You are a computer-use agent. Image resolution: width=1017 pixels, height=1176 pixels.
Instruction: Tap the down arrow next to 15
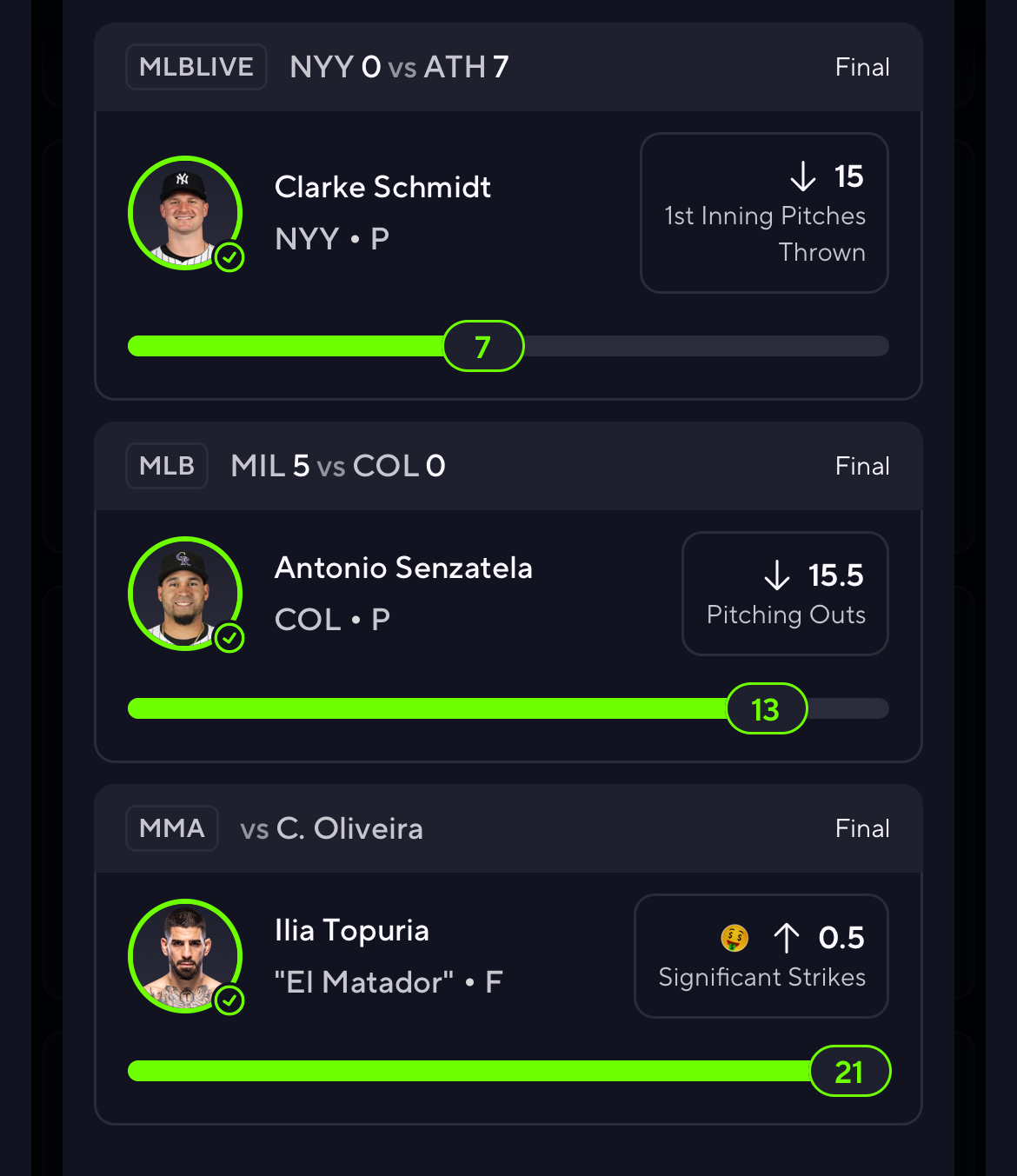click(803, 176)
